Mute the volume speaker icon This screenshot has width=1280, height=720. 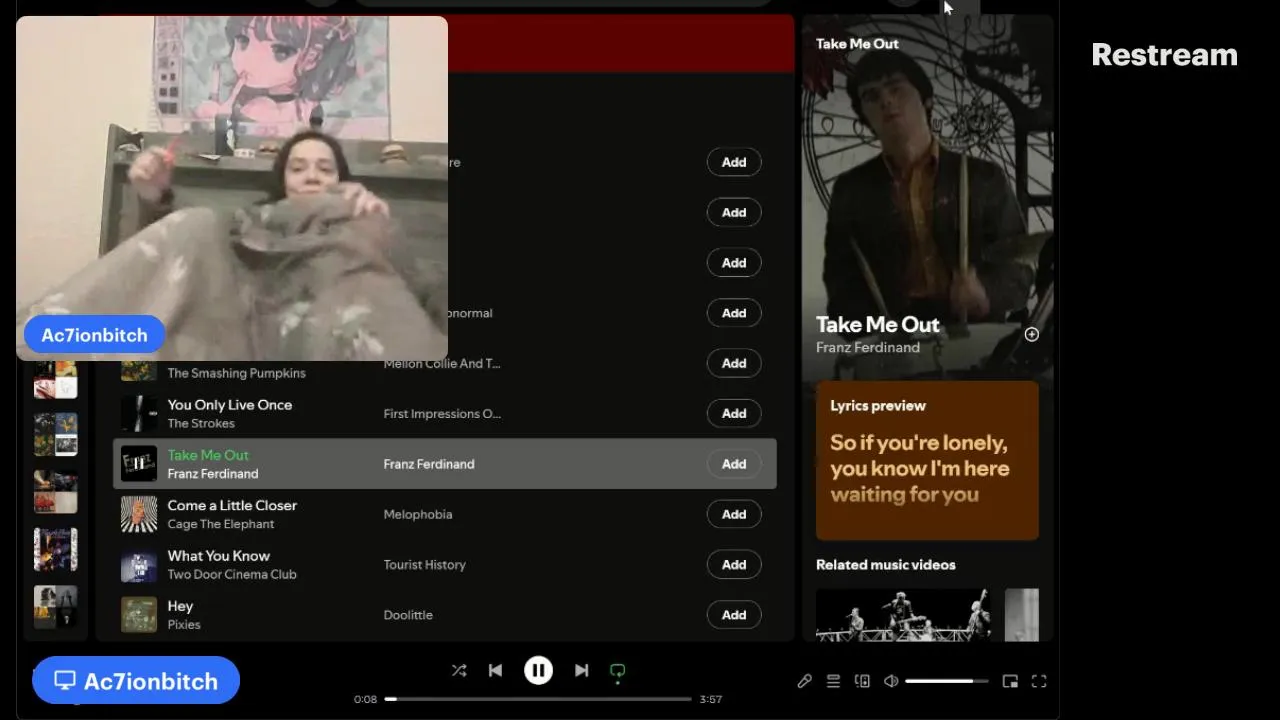tap(891, 681)
